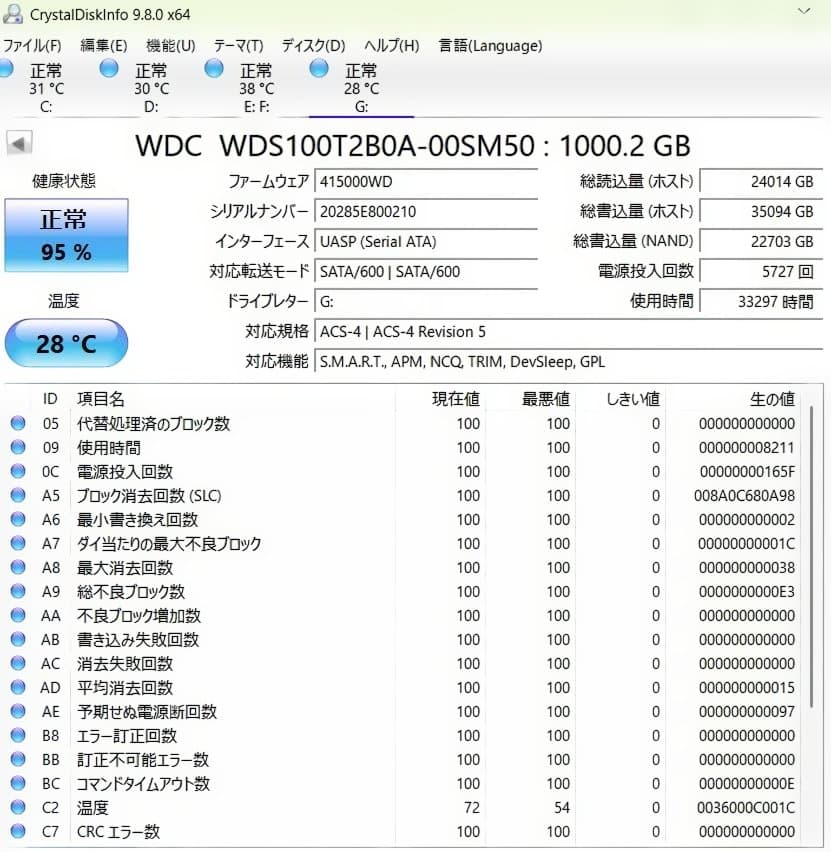831x852 pixels.
Task: Open the 言語(Language) menu
Action: (x=490, y=46)
